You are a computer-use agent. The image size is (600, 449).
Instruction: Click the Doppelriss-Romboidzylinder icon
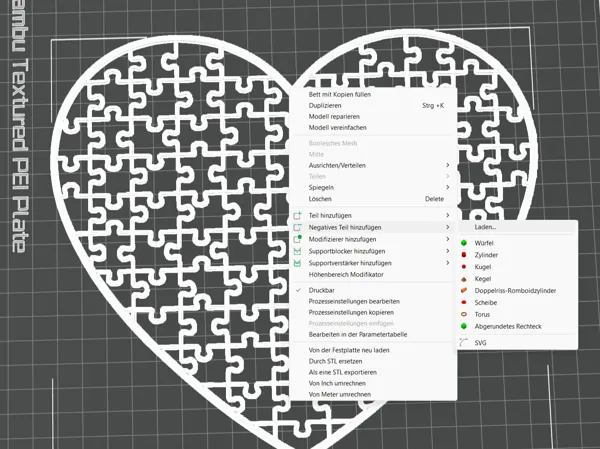[x=464, y=291]
